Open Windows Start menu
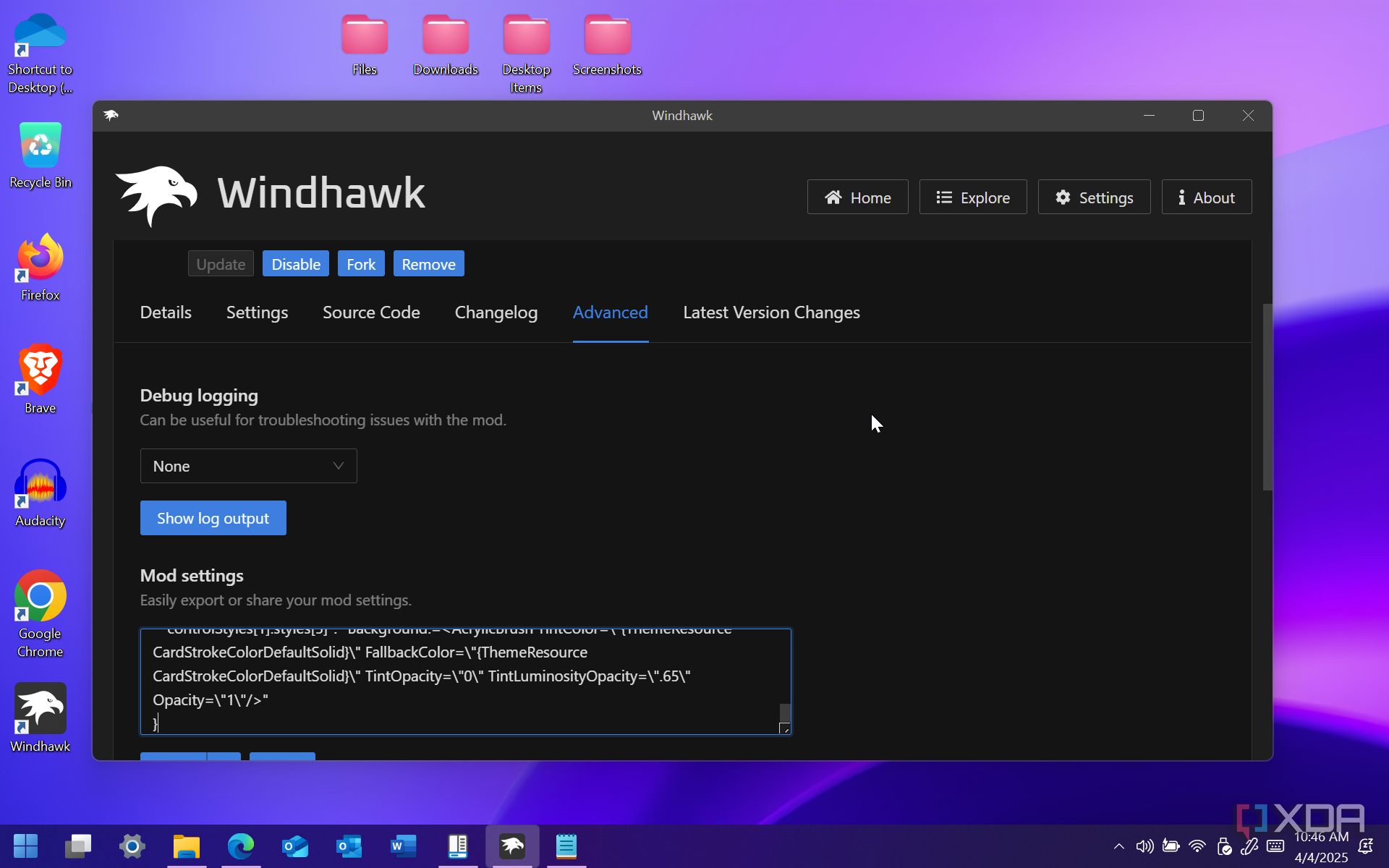Screen dimensions: 1389x868 [25, 846]
